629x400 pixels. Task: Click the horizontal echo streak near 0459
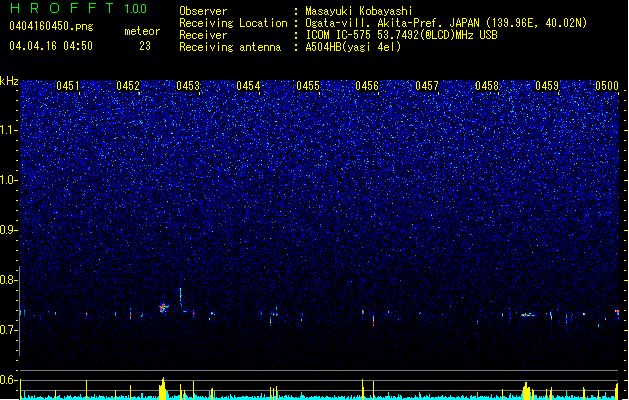(x=529, y=315)
